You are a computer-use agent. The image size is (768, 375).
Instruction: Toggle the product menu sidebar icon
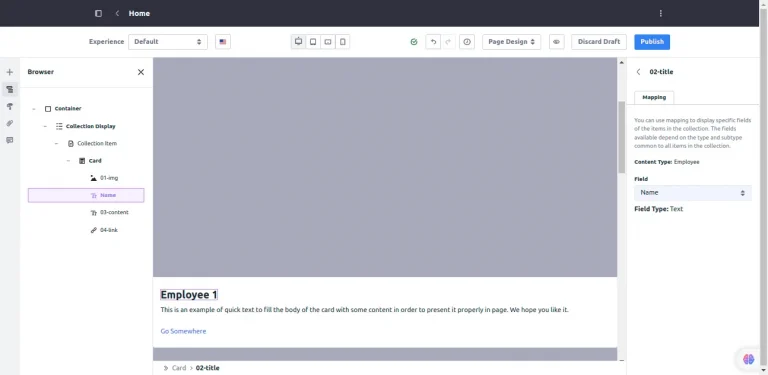98,13
